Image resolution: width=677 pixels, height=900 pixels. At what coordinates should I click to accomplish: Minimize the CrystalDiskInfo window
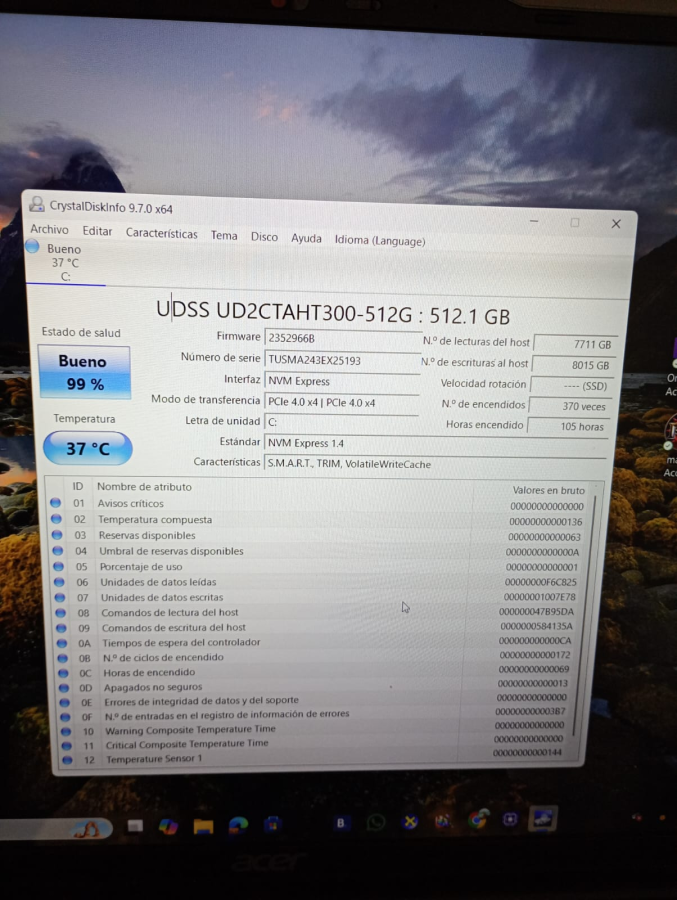point(534,221)
